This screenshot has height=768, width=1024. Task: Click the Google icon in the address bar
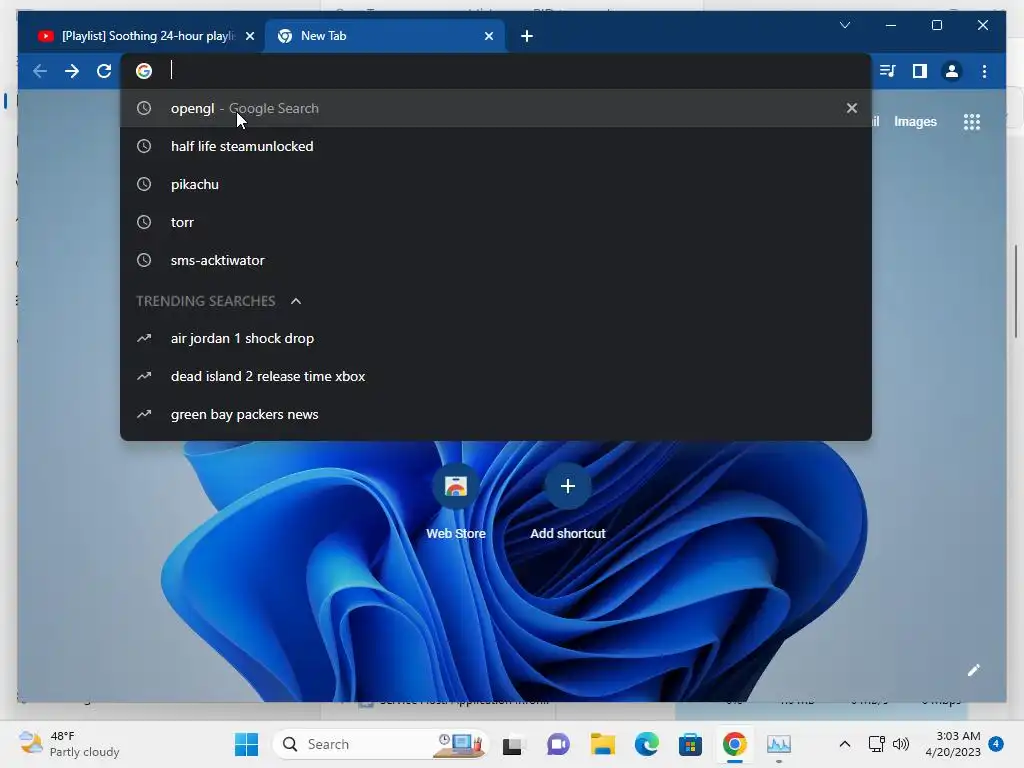click(x=144, y=71)
